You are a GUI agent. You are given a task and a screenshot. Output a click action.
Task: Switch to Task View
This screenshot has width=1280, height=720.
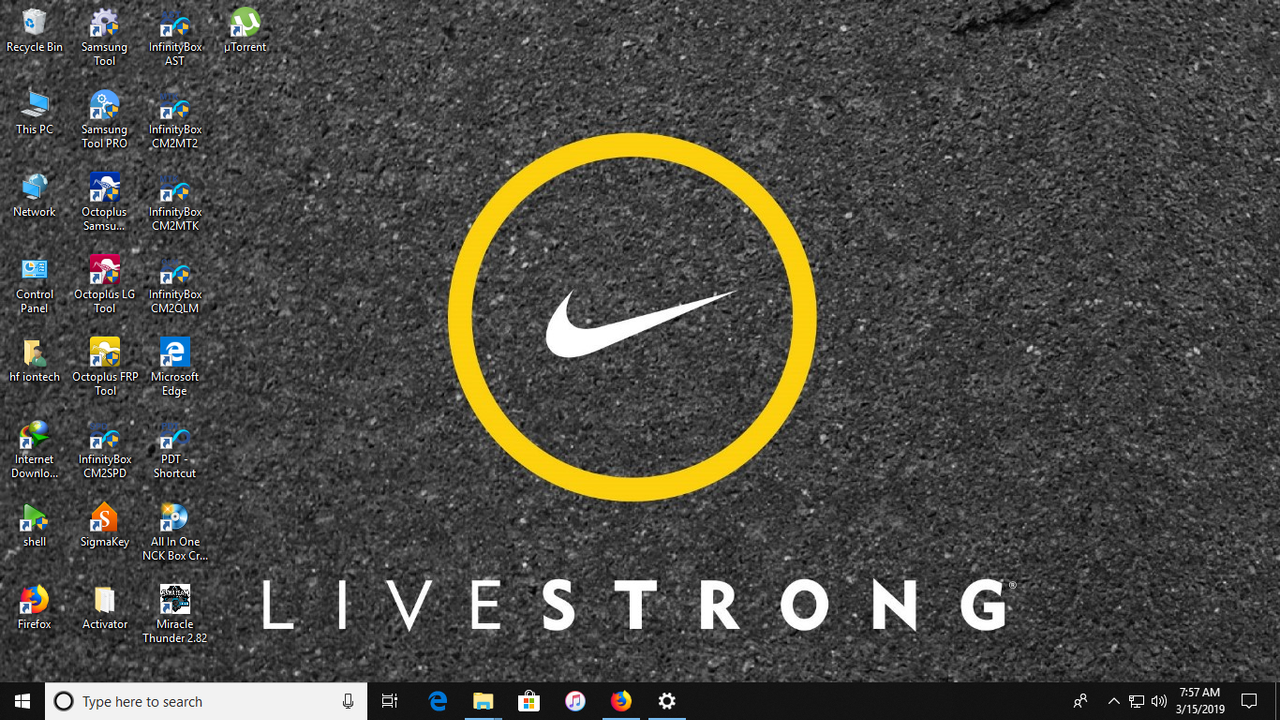click(389, 701)
